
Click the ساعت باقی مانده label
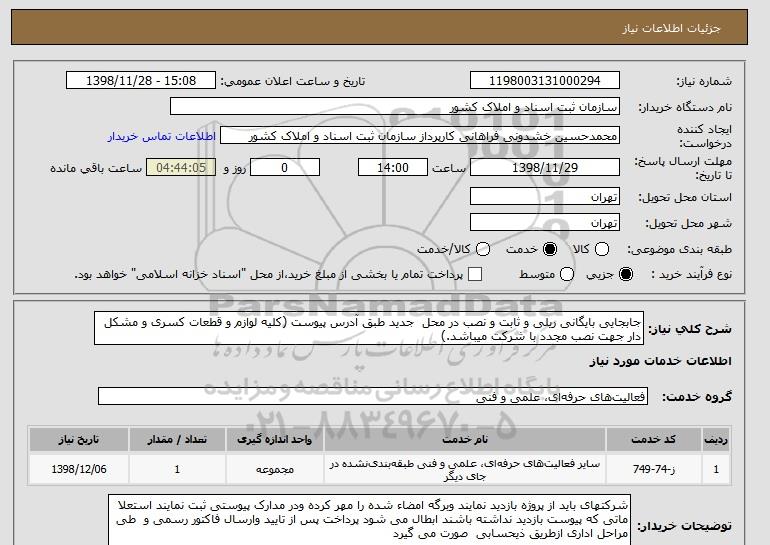click(x=96, y=168)
